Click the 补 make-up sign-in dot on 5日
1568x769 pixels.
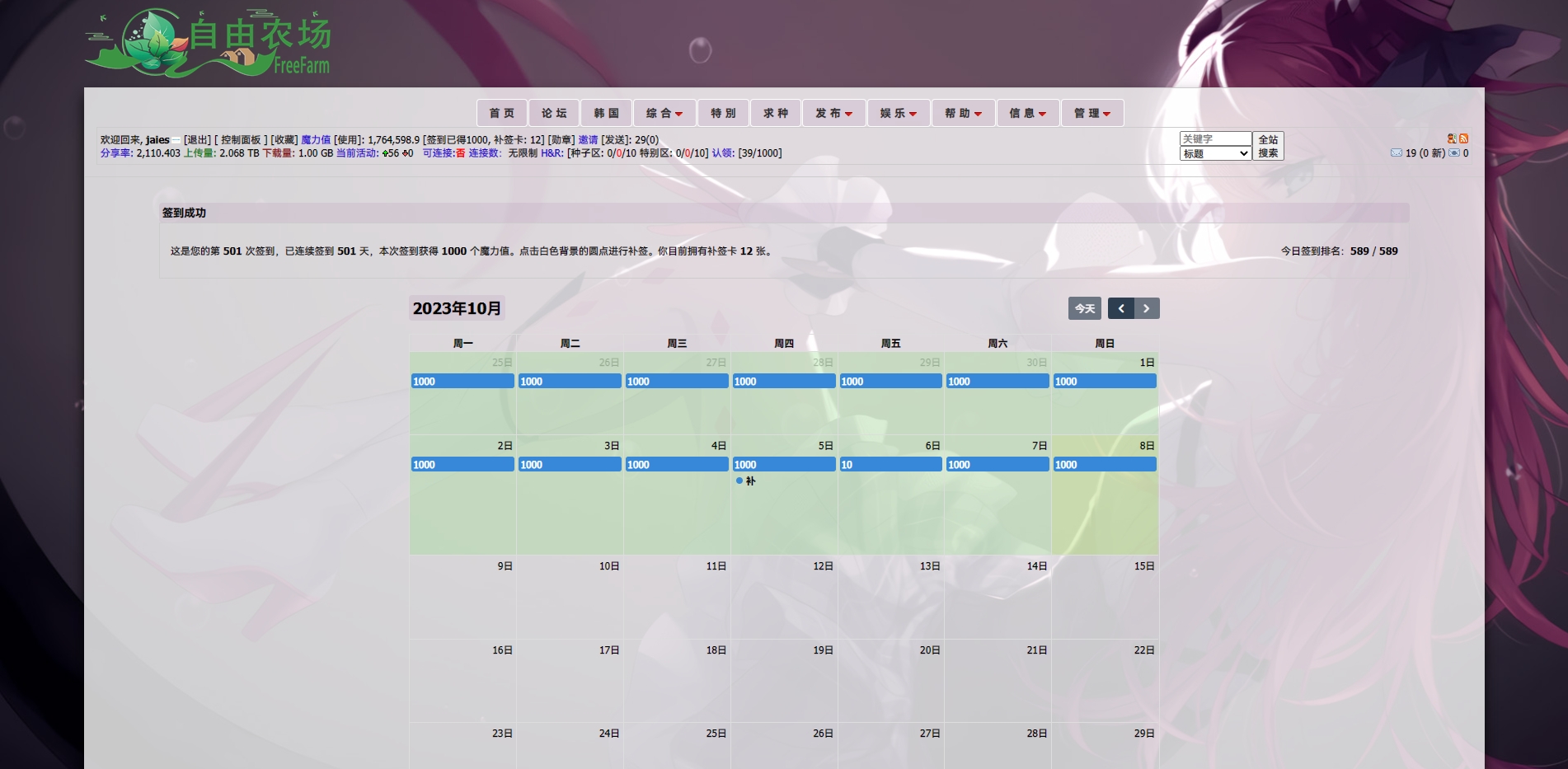pyautogui.click(x=739, y=481)
